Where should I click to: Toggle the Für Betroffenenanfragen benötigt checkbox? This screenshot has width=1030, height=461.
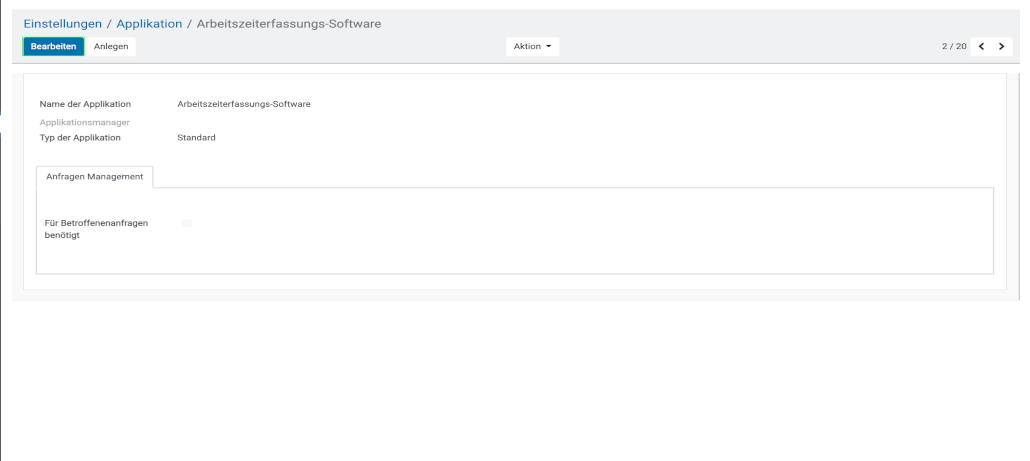(187, 223)
